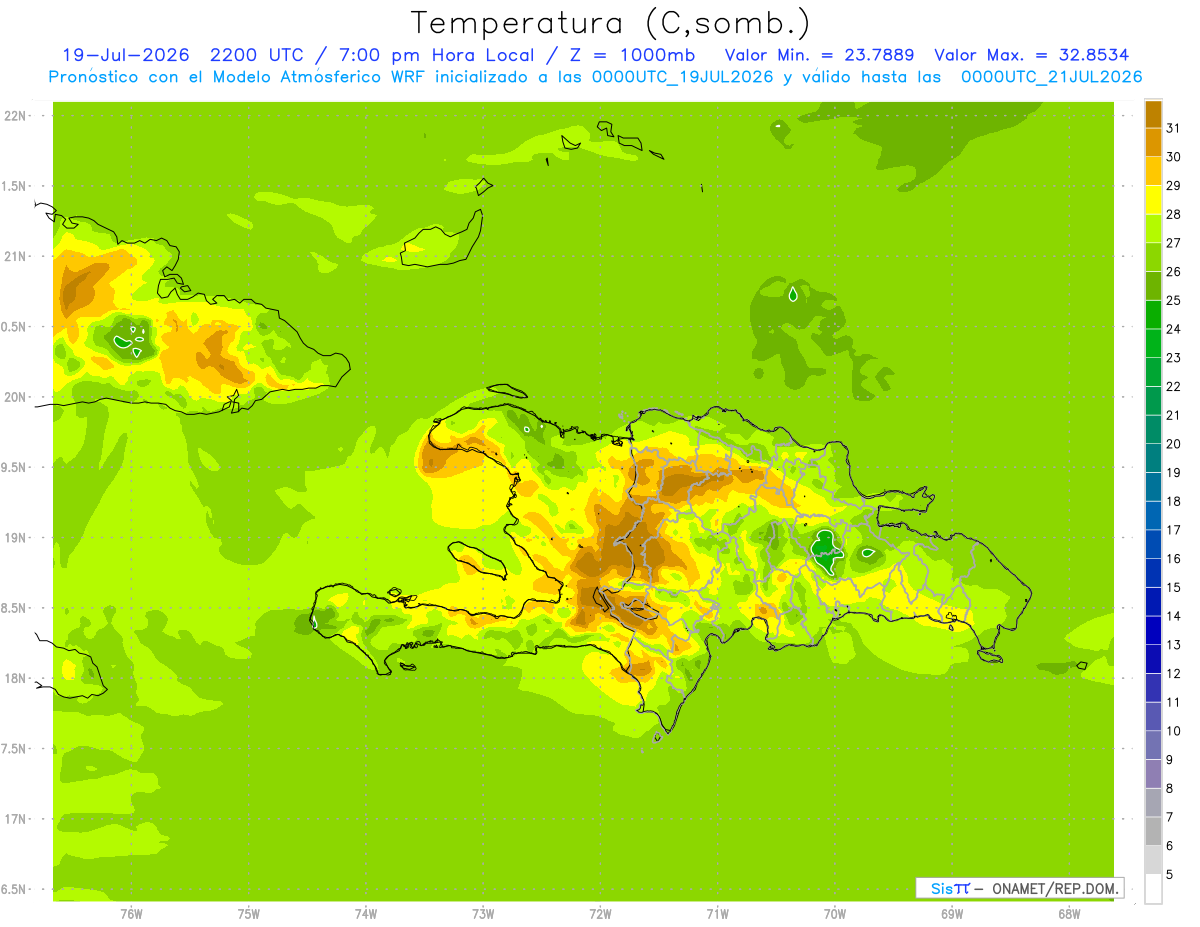
Task: Click the legend value "5"
Action: tap(1170, 875)
